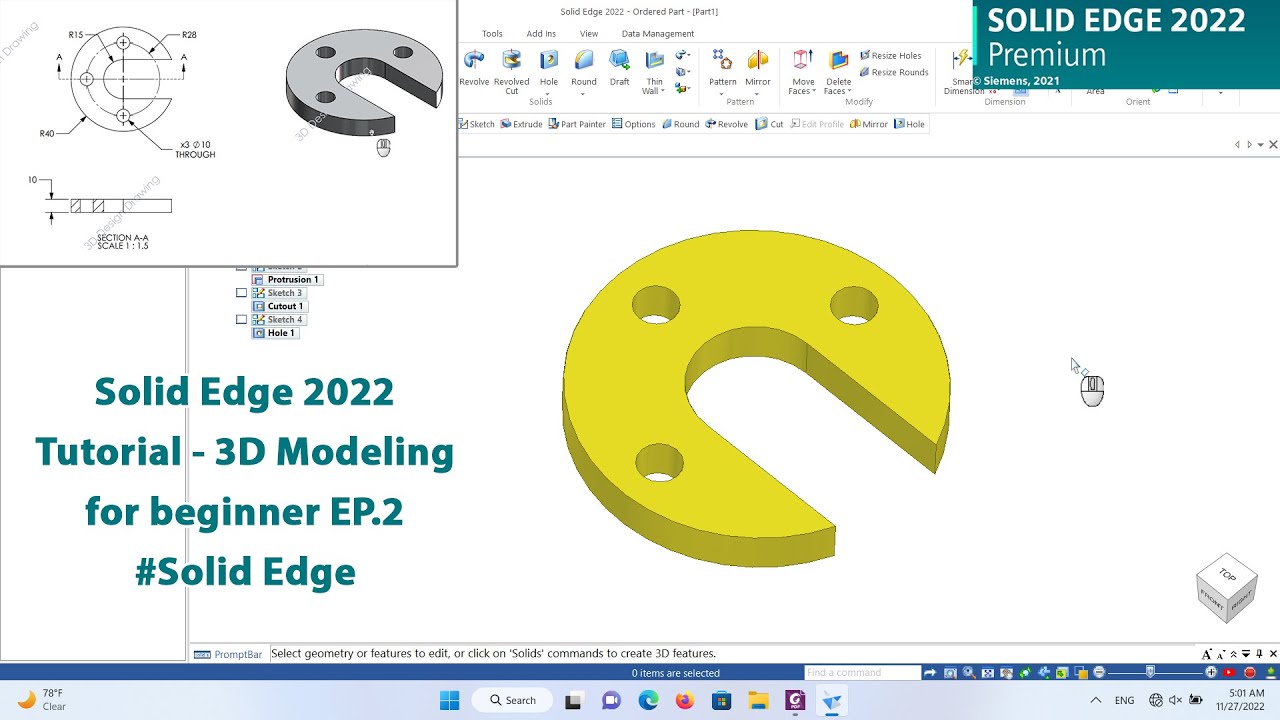Click the view orientation cube
This screenshot has width=1280, height=720.
coord(1226,588)
